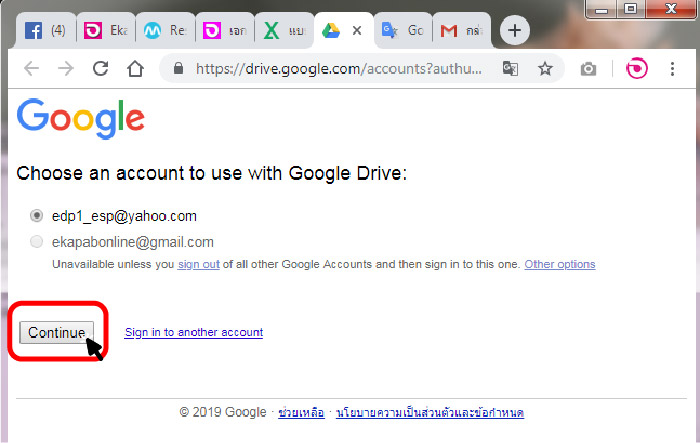Open a new tab with plus button
The width and height of the screenshot is (700, 443).
(x=515, y=30)
